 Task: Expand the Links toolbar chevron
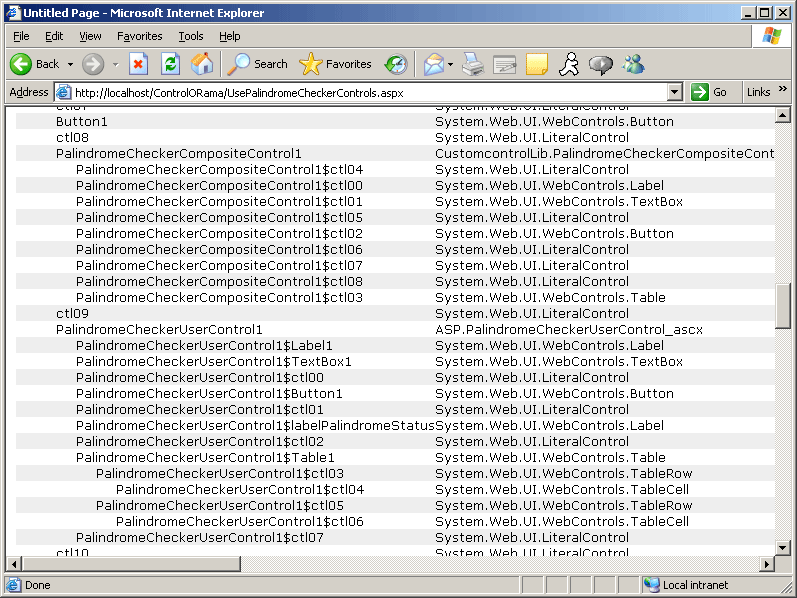tap(782, 91)
